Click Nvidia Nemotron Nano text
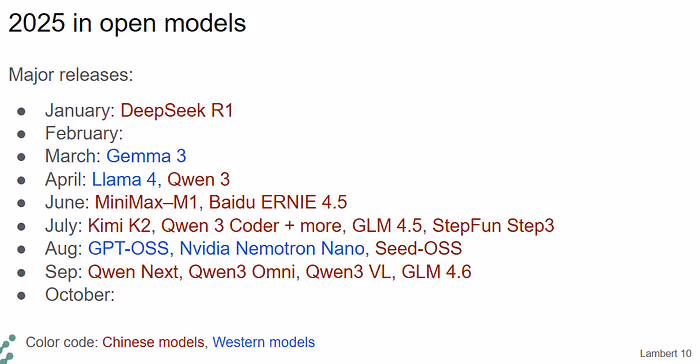700x364 pixels. click(x=272, y=248)
